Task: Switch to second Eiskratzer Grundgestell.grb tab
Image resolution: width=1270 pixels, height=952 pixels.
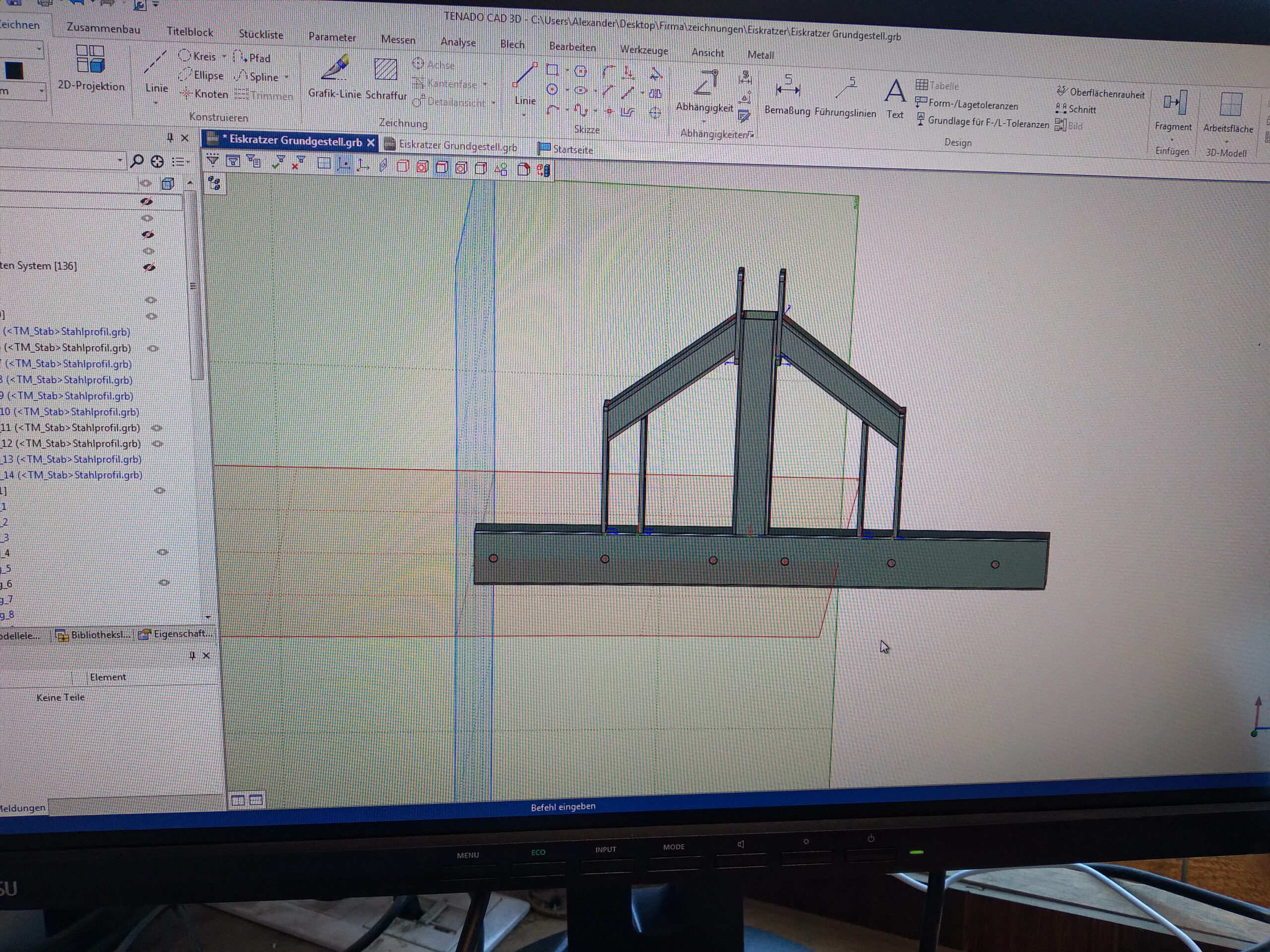Action: (451, 146)
